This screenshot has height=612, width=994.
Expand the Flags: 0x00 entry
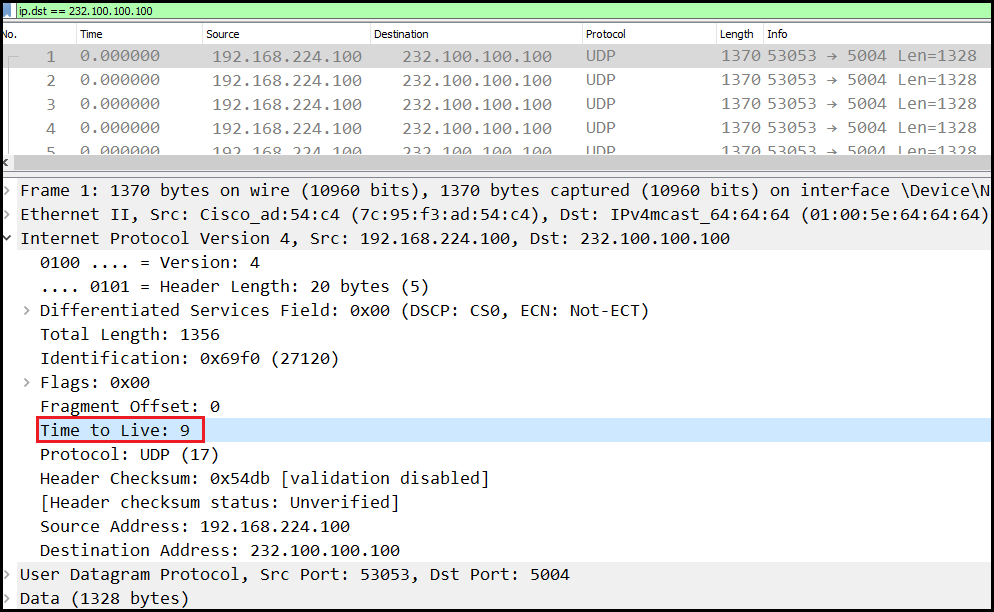pyautogui.click(x=27, y=383)
